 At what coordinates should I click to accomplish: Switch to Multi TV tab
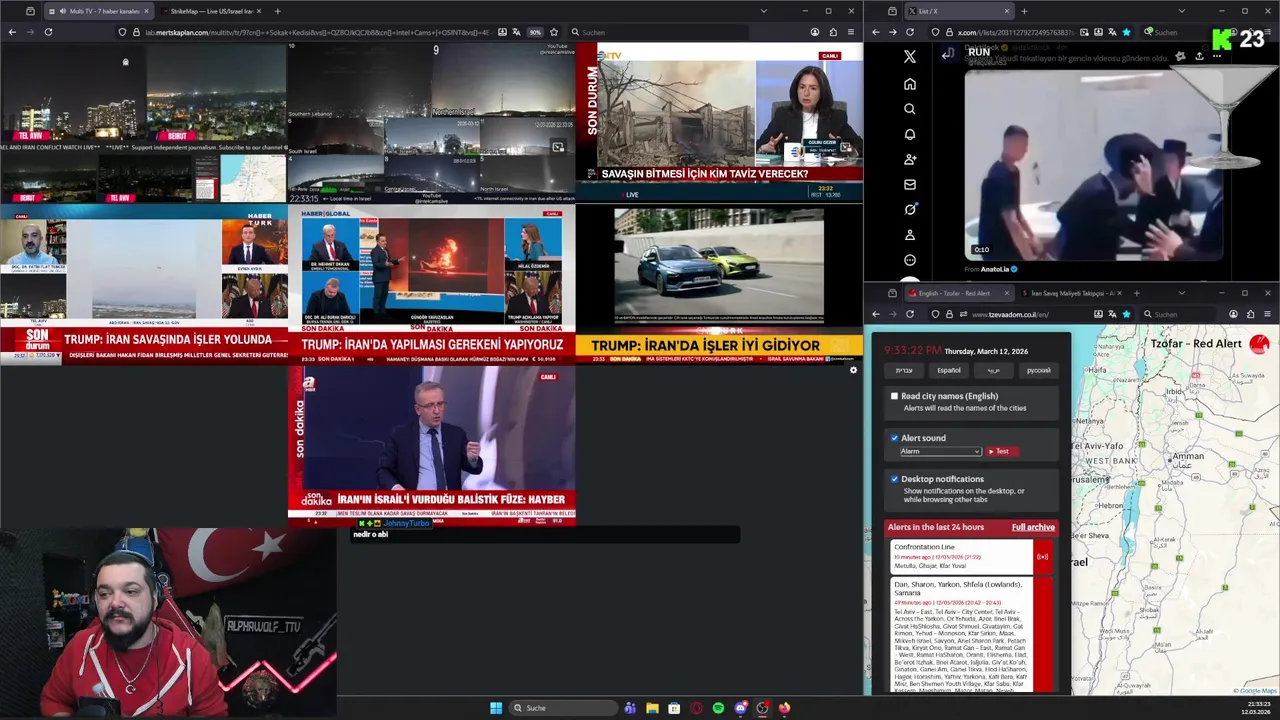[x=98, y=11]
